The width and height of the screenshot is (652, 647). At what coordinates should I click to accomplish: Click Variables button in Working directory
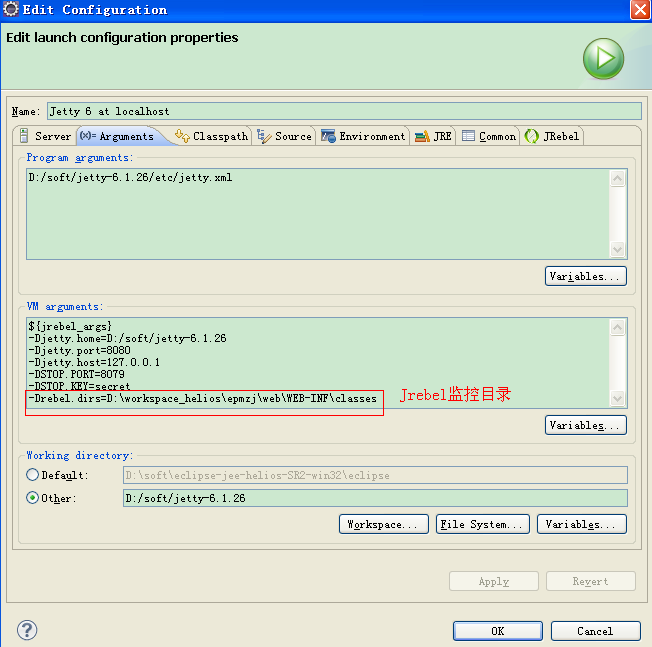581,524
